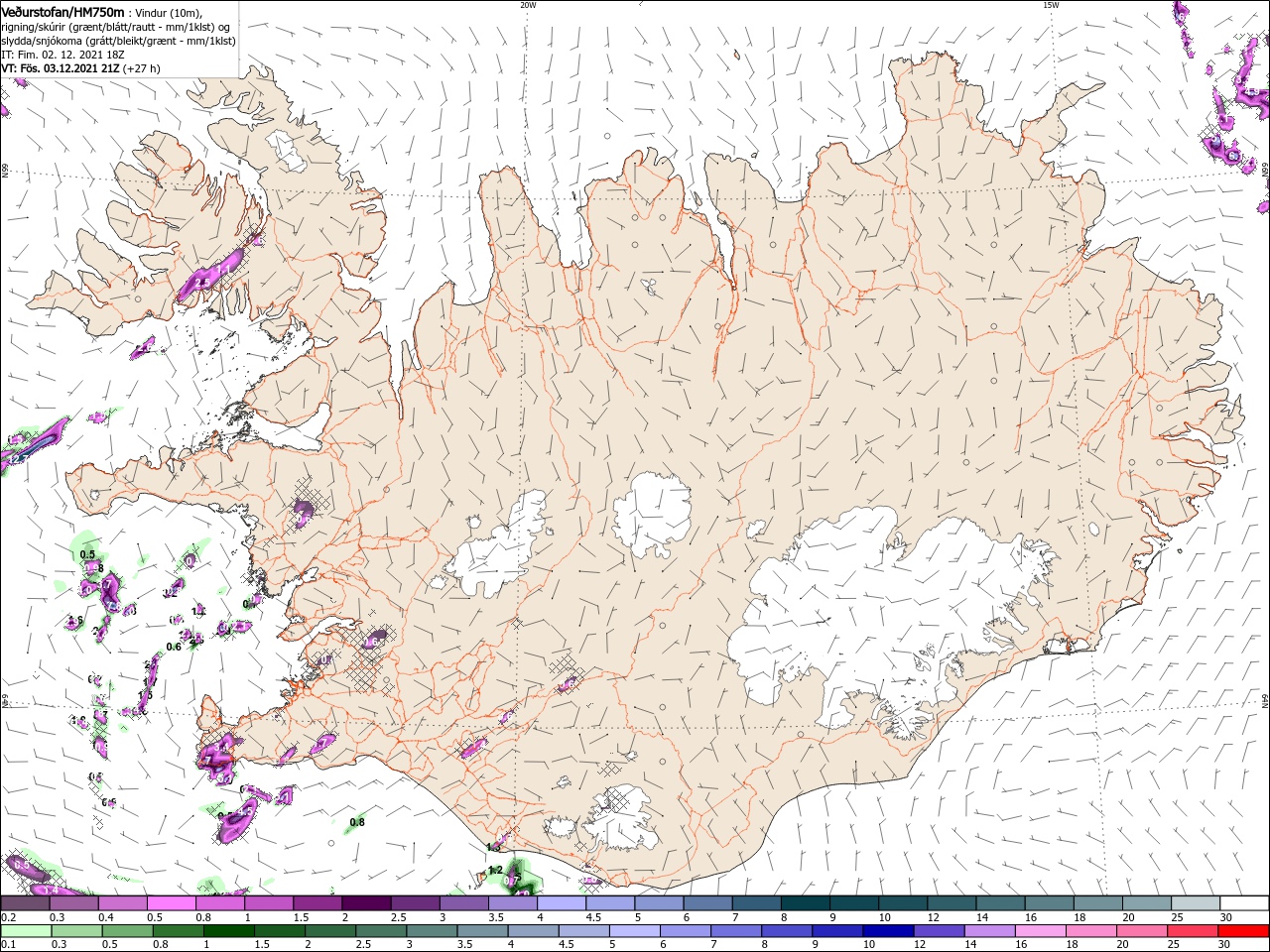
Task: Pick the upper legend dark teal swatch between 8 and 9
Action: click(806, 903)
